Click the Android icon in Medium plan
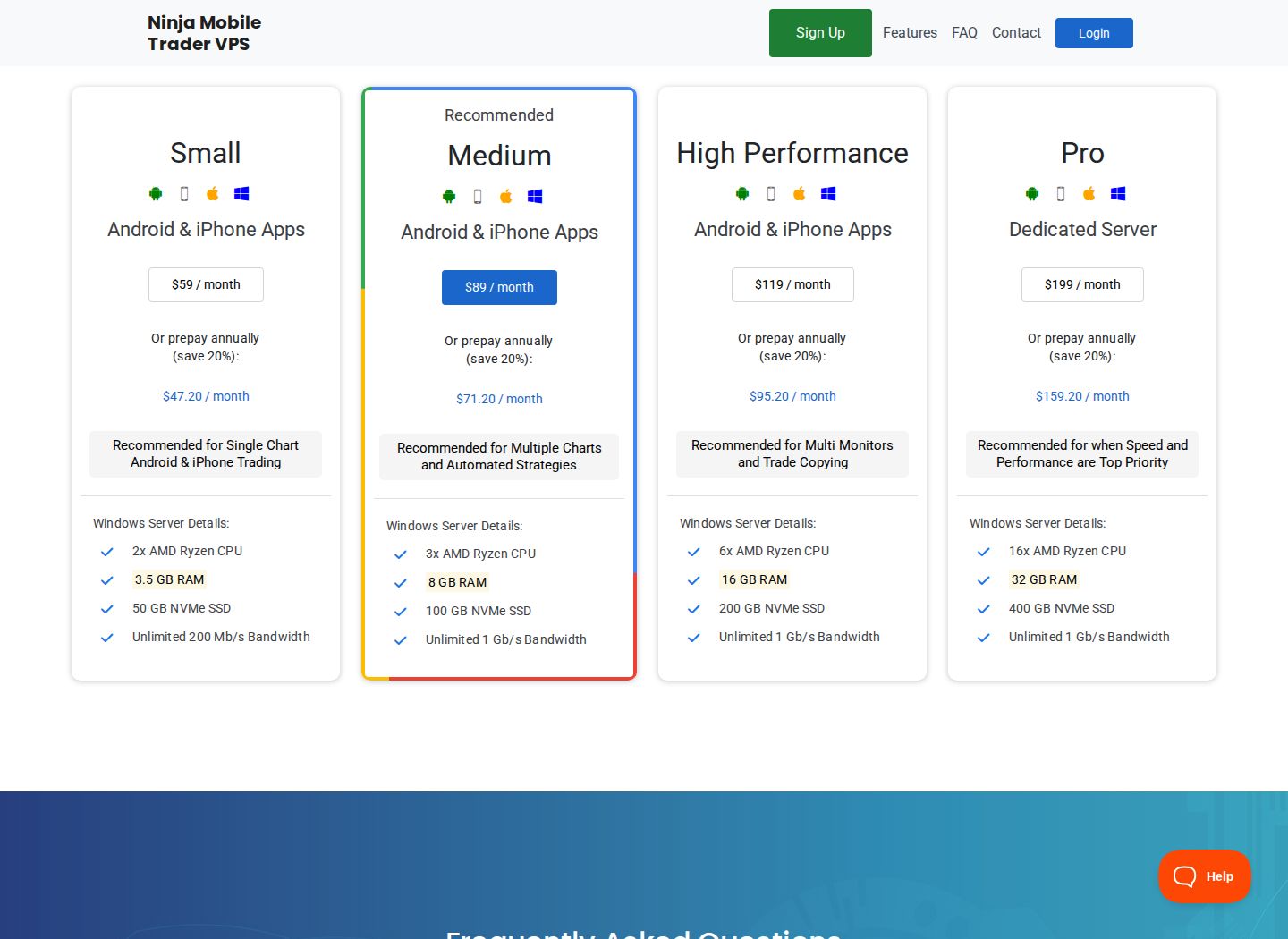 point(449,196)
